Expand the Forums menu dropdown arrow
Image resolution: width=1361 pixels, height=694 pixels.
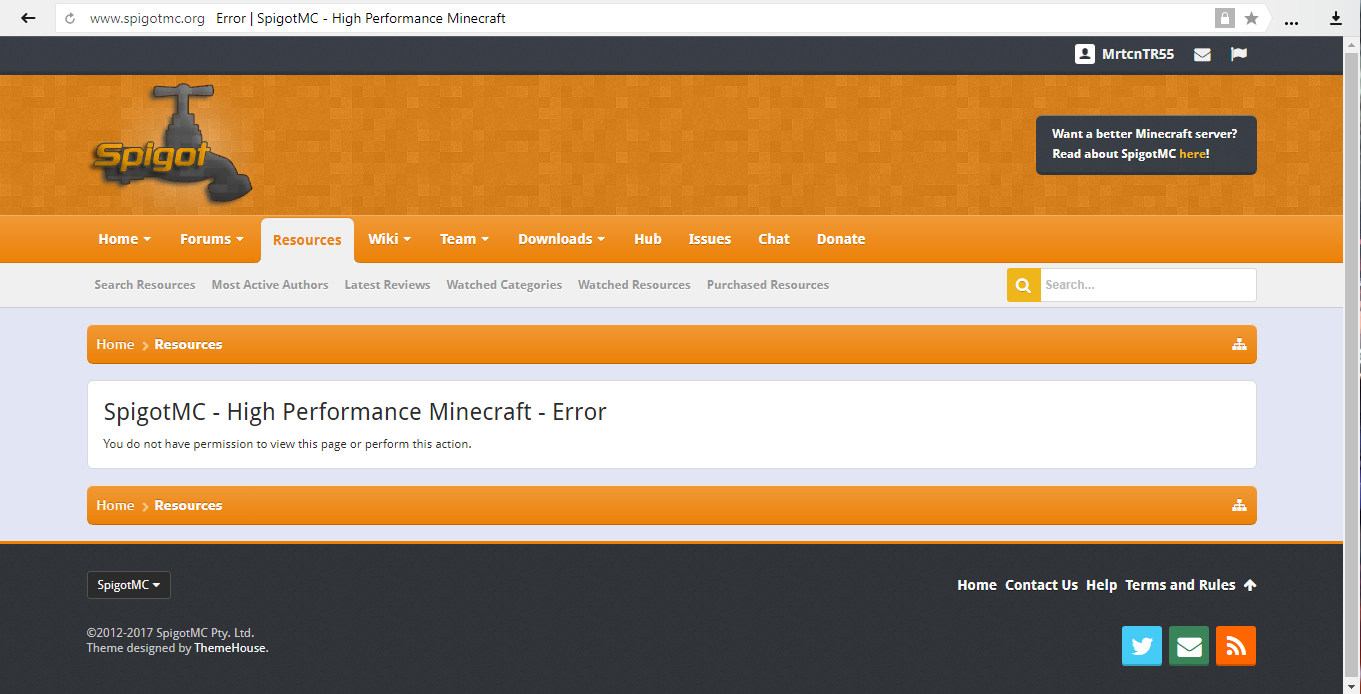240,239
